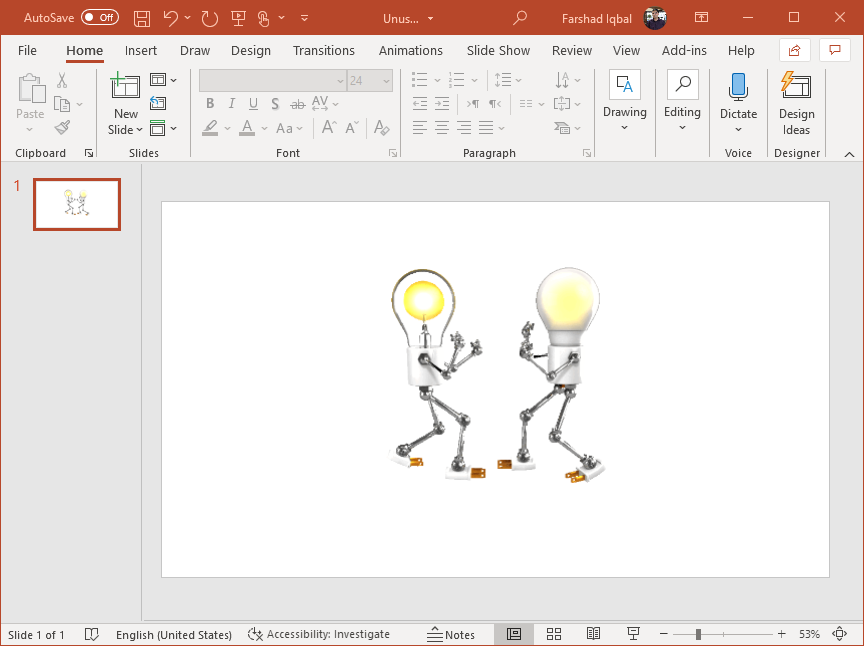Switch to Slide Sorter view in status bar
The height and width of the screenshot is (646, 864).
pos(553,634)
